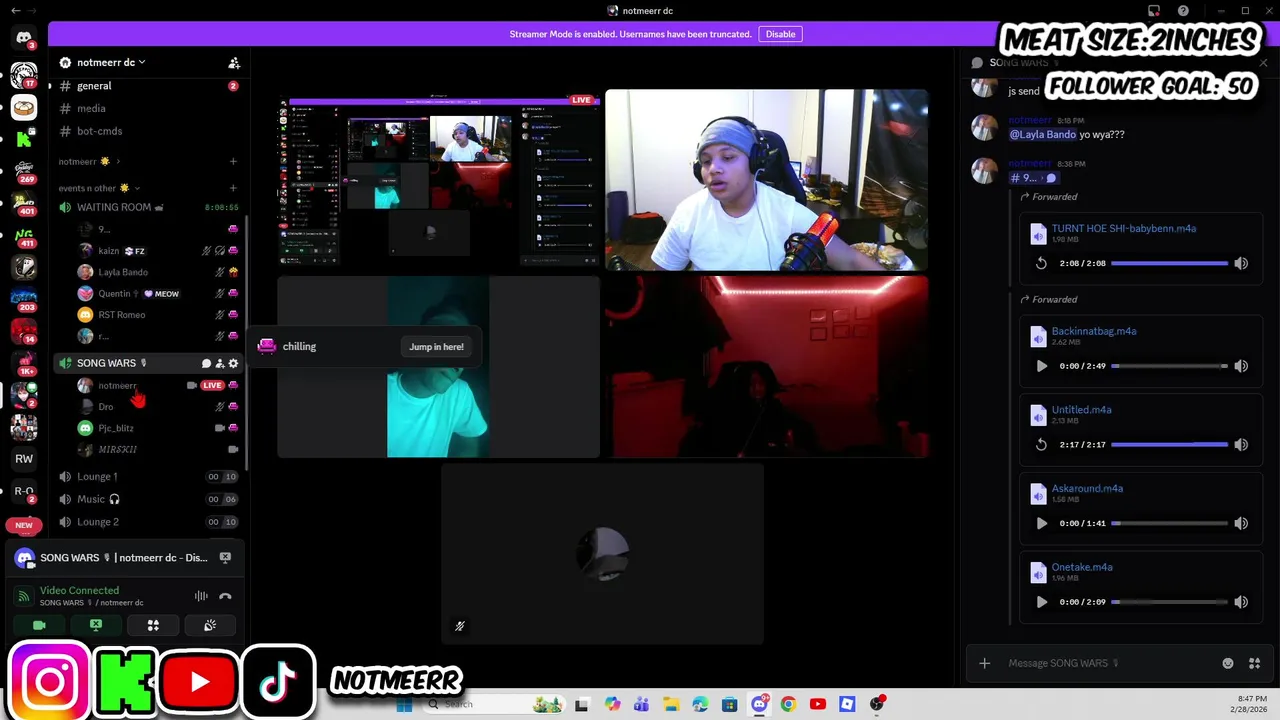The image size is (1280, 720).
Task: Add a channel to events n other category
Action: coord(233,188)
